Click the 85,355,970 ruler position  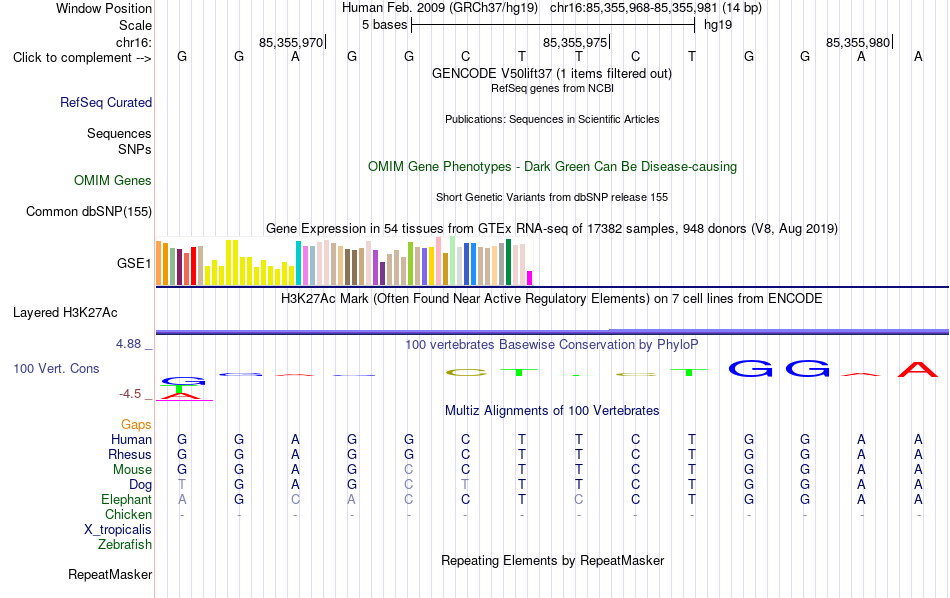coord(291,42)
